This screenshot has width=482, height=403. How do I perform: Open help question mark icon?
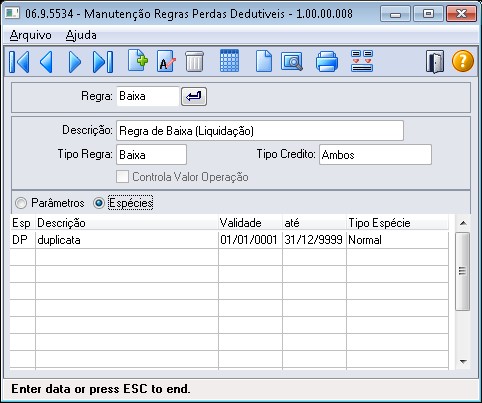coord(463,61)
